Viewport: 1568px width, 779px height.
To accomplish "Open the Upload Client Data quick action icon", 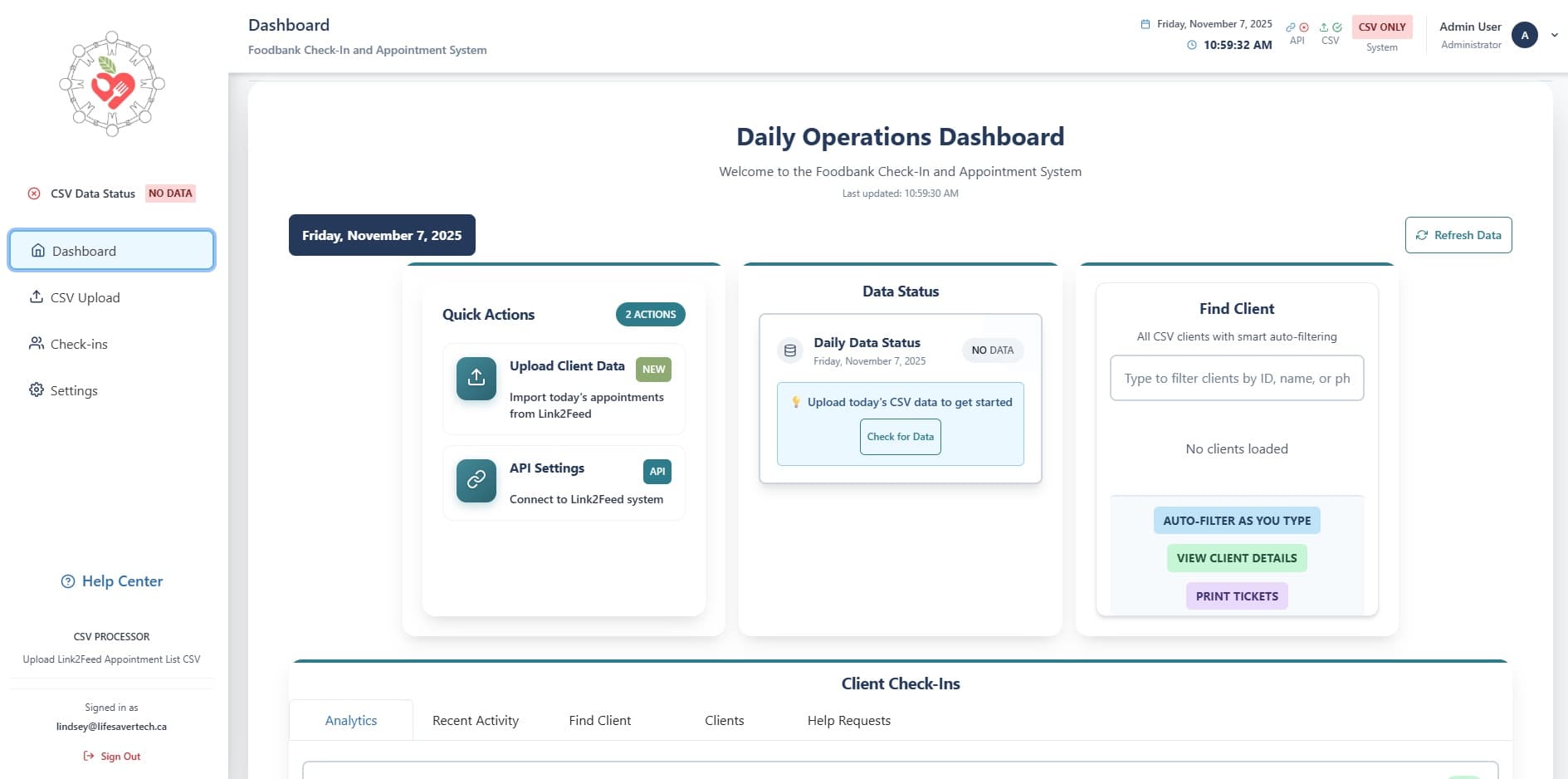I will (x=476, y=378).
